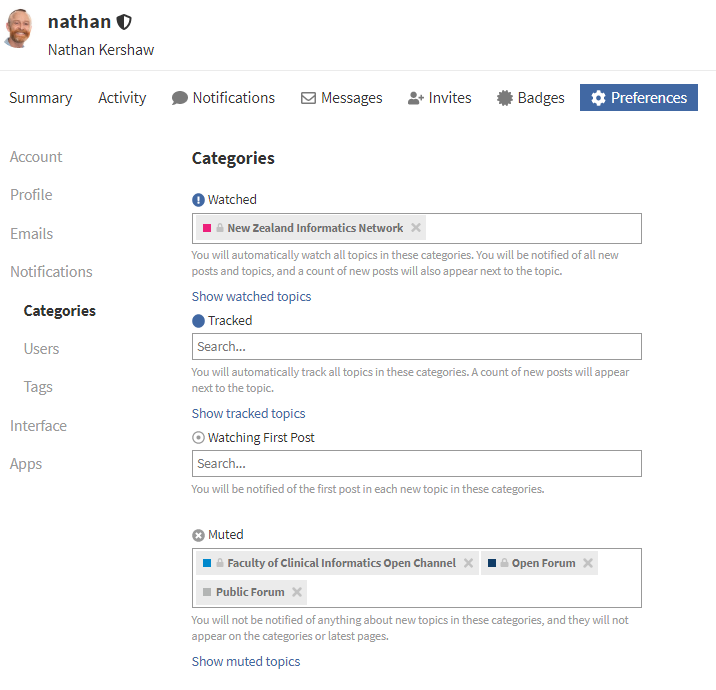Image resolution: width=716 pixels, height=690 pixels.
Task: Go to the Invites tab
Action: (439, 98)
